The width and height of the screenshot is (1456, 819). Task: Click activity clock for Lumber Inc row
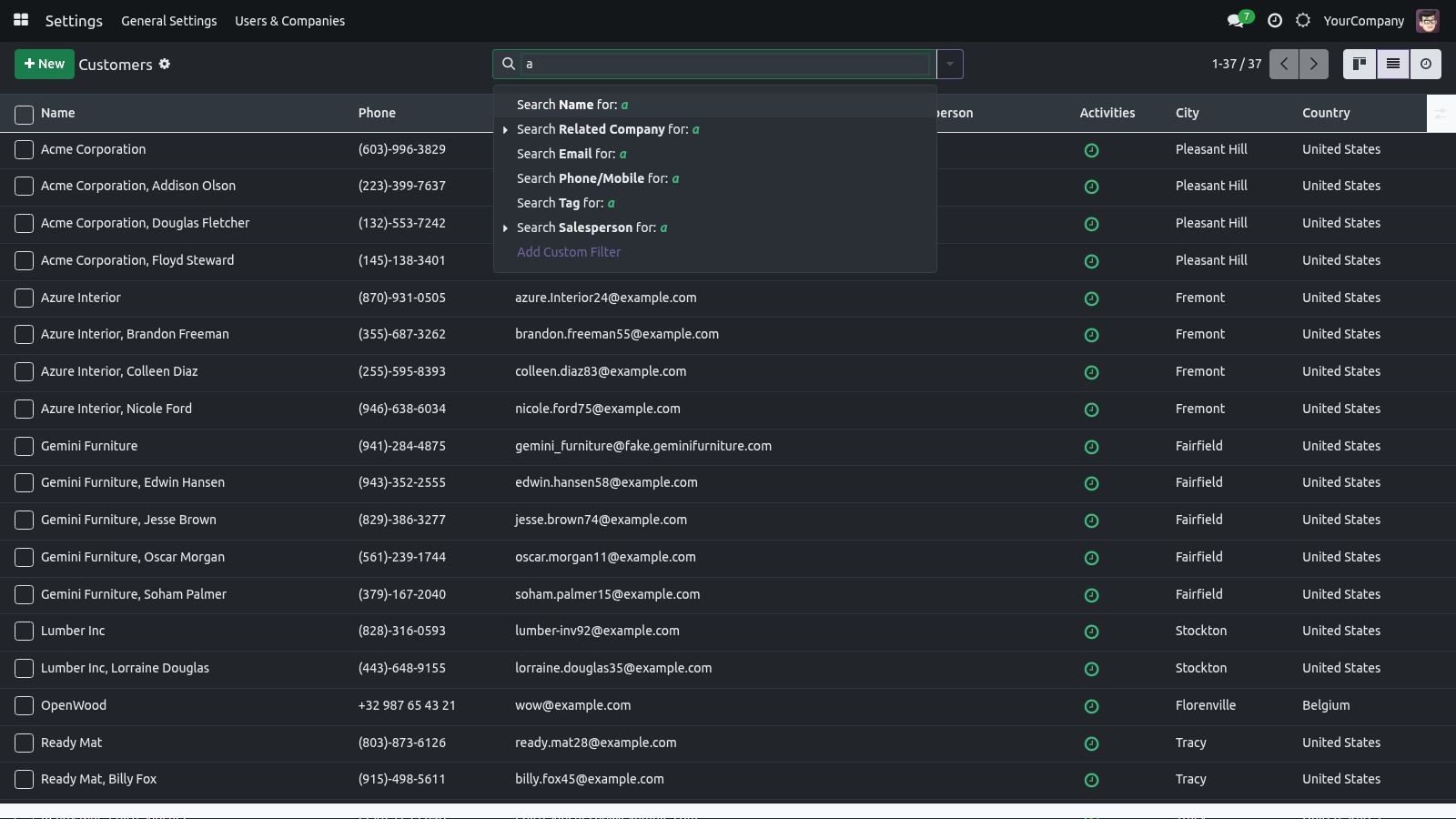coord(1092,632)
